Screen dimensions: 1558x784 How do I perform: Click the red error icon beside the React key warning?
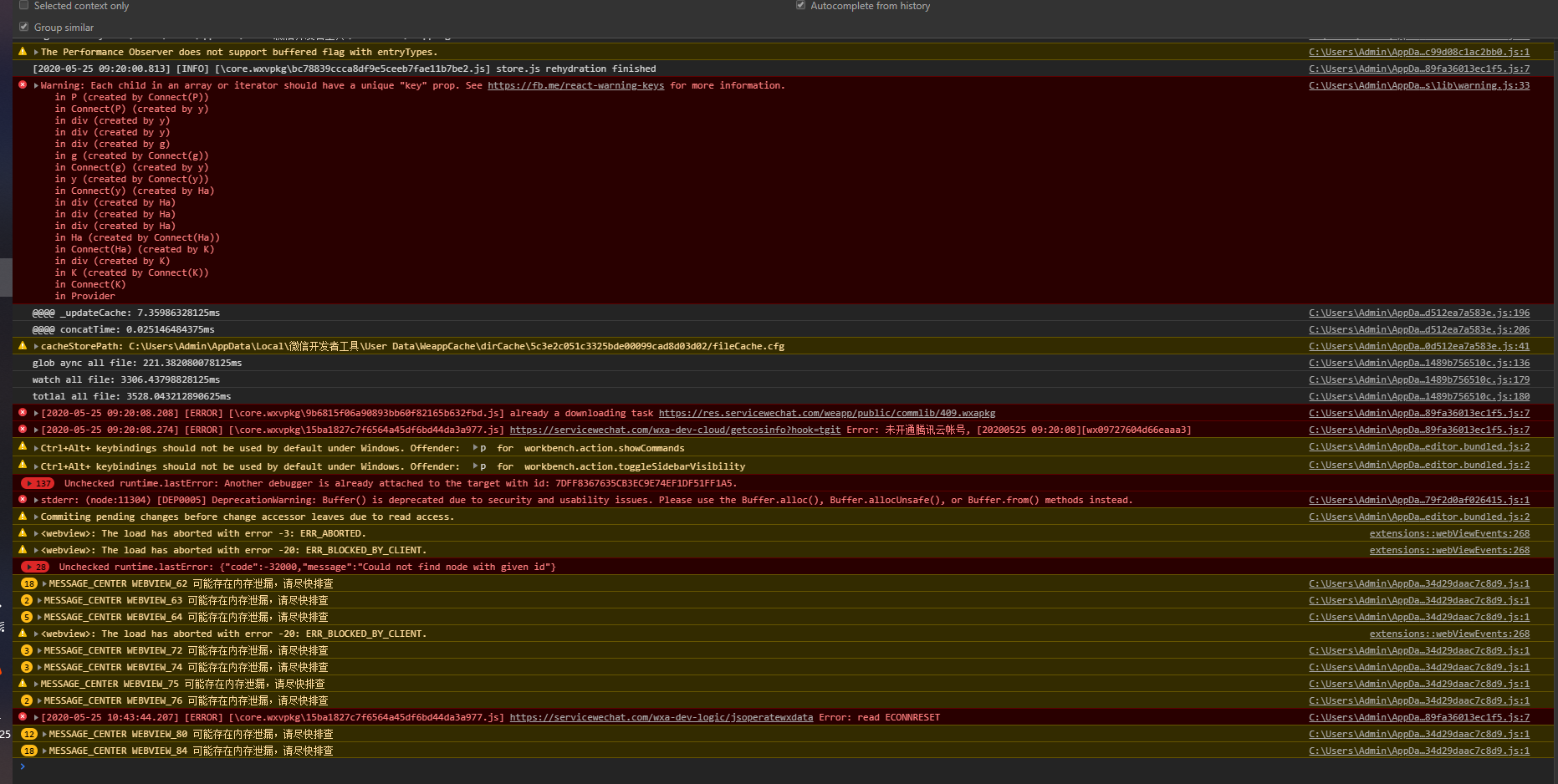pyautogui.click(x=23, y=85)
